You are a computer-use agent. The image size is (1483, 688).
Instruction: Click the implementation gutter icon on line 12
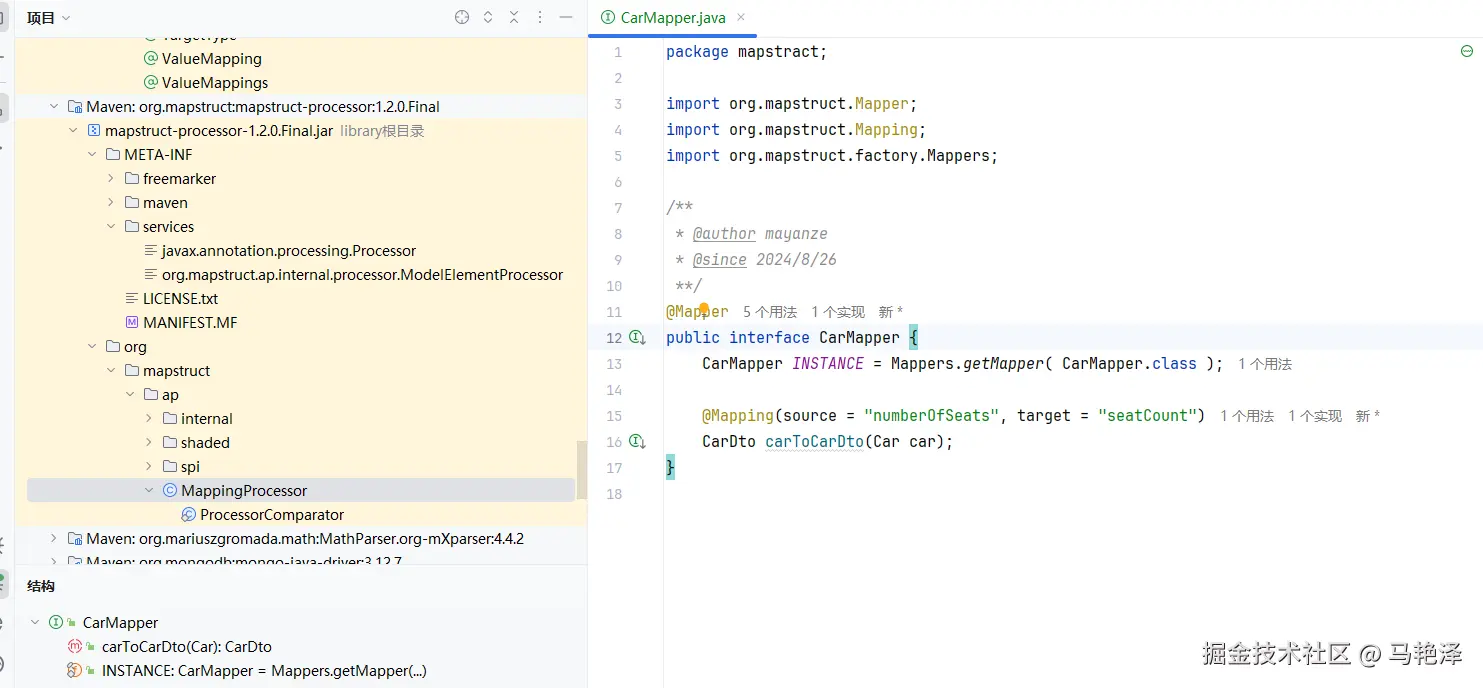click(x=637, y=338)
